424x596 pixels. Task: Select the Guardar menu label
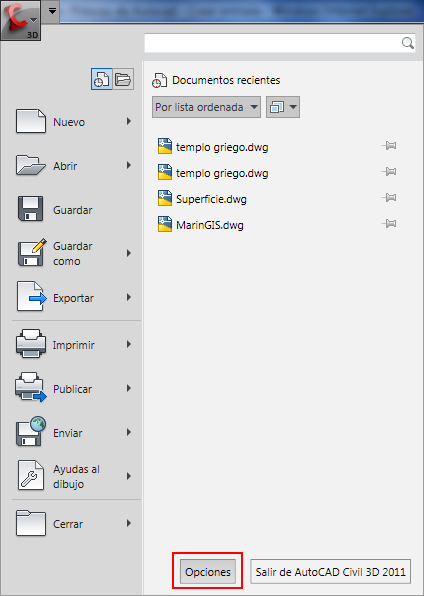pyautogui.click(x=73, y=210)
